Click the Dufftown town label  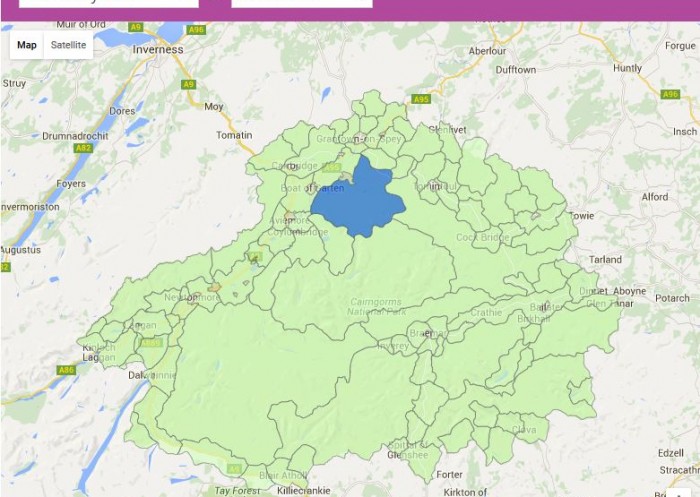click(x=516, y=70)
